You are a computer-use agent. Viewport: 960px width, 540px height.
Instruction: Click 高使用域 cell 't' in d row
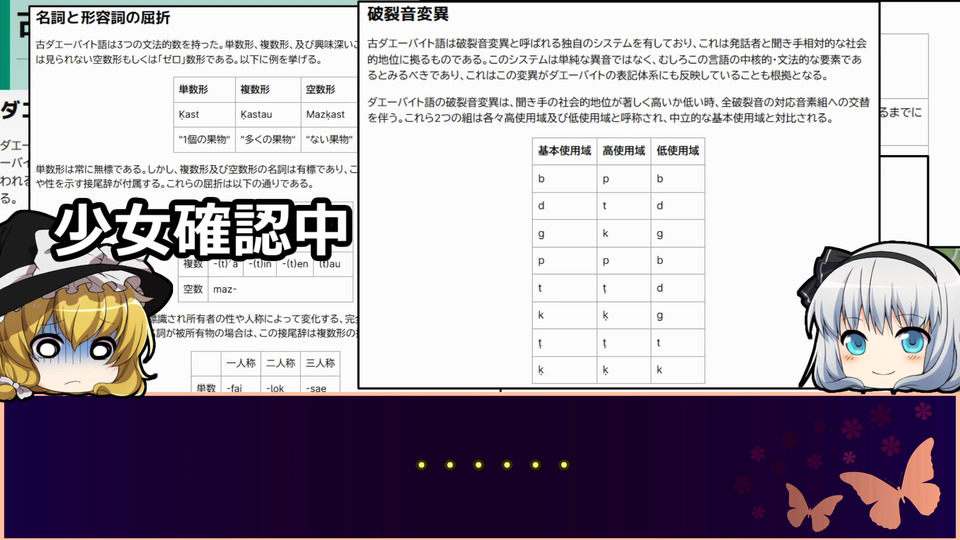click(x=623, y=206)
